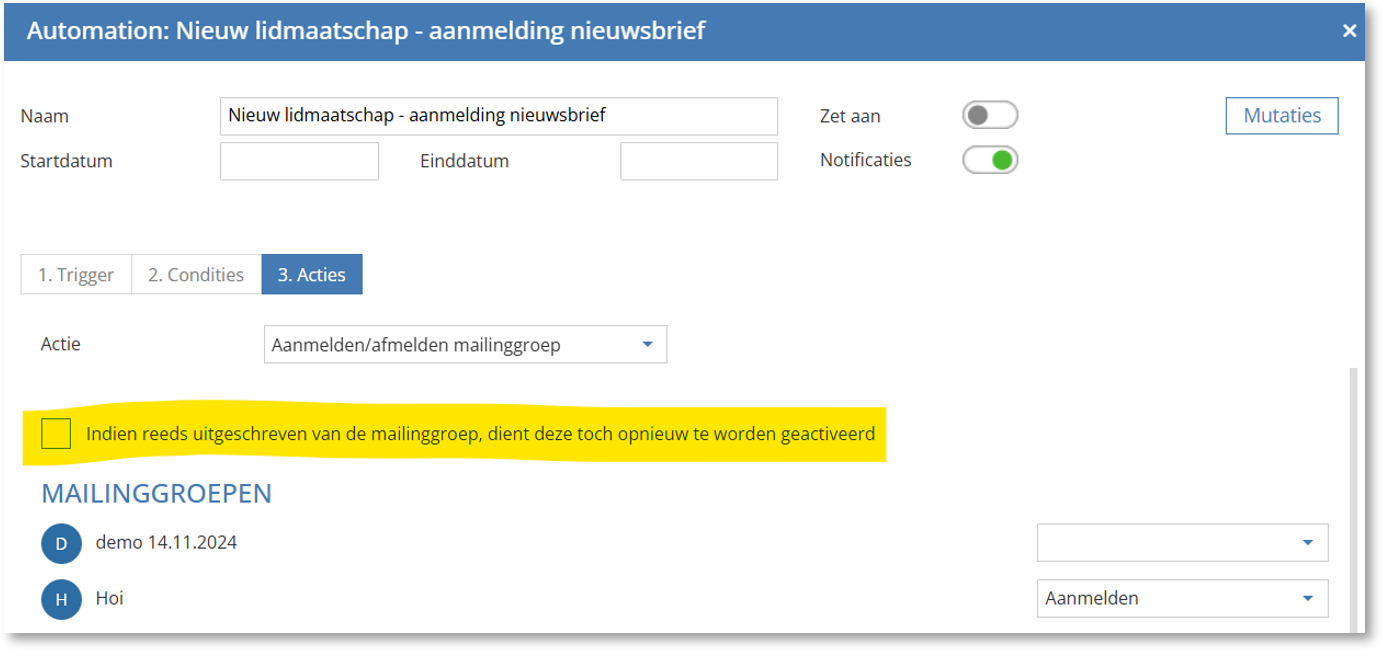This screenshot has height=660, width=1394.
Task: Open the Hoi mailing group Aanmelden dropdown
Action: [1182, 599]
